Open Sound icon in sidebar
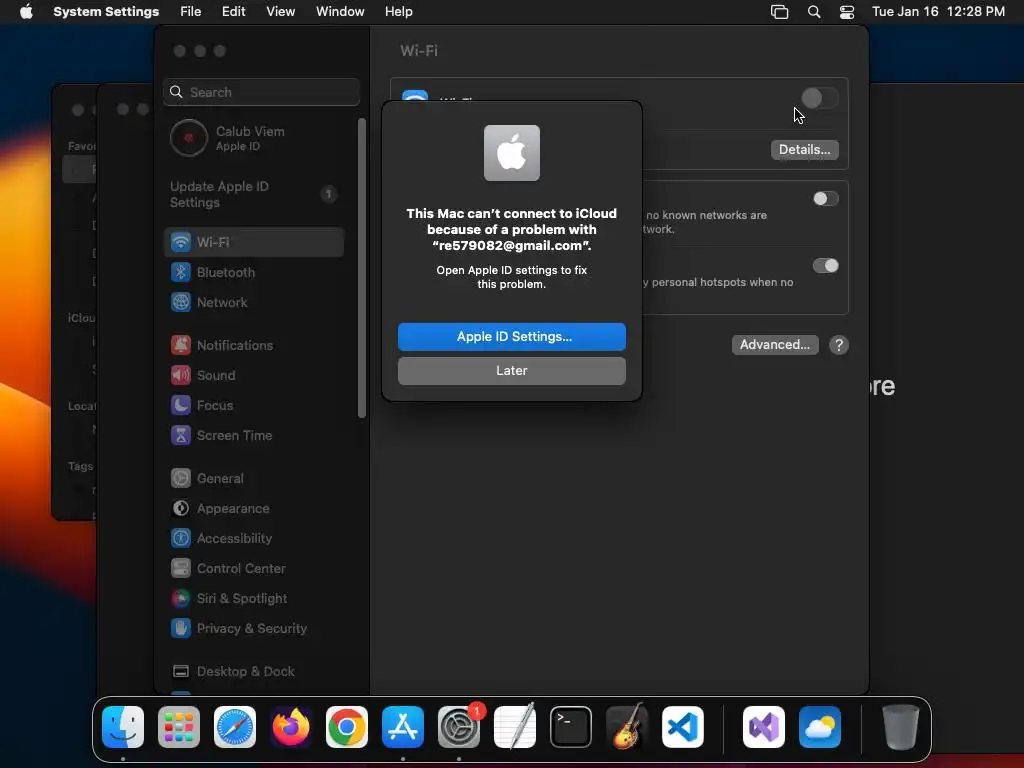 [x=181, y=375]
